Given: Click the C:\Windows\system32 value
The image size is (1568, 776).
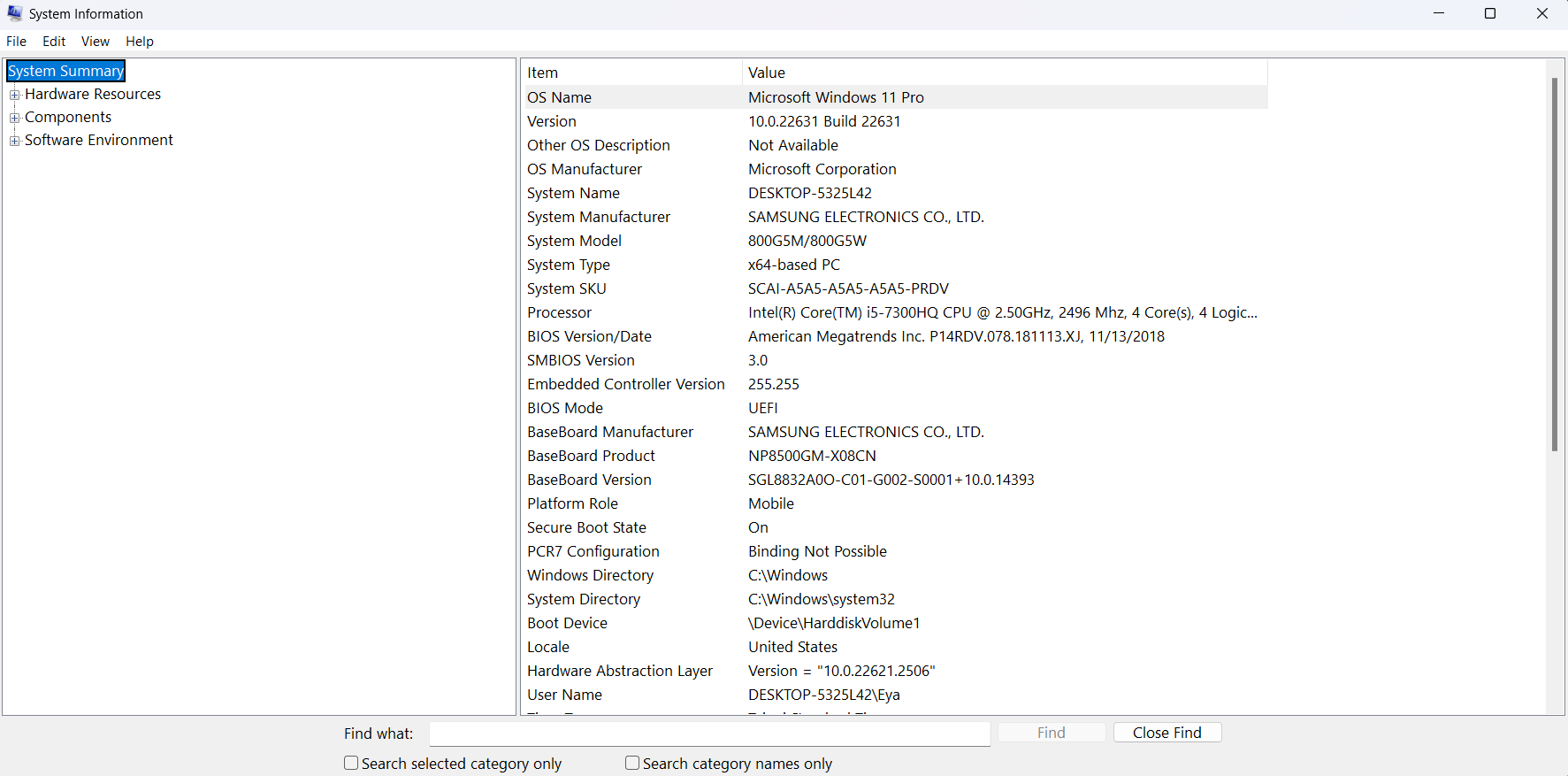Looking at the screenshot, I should pyautogui.click(x=822, y=599).
